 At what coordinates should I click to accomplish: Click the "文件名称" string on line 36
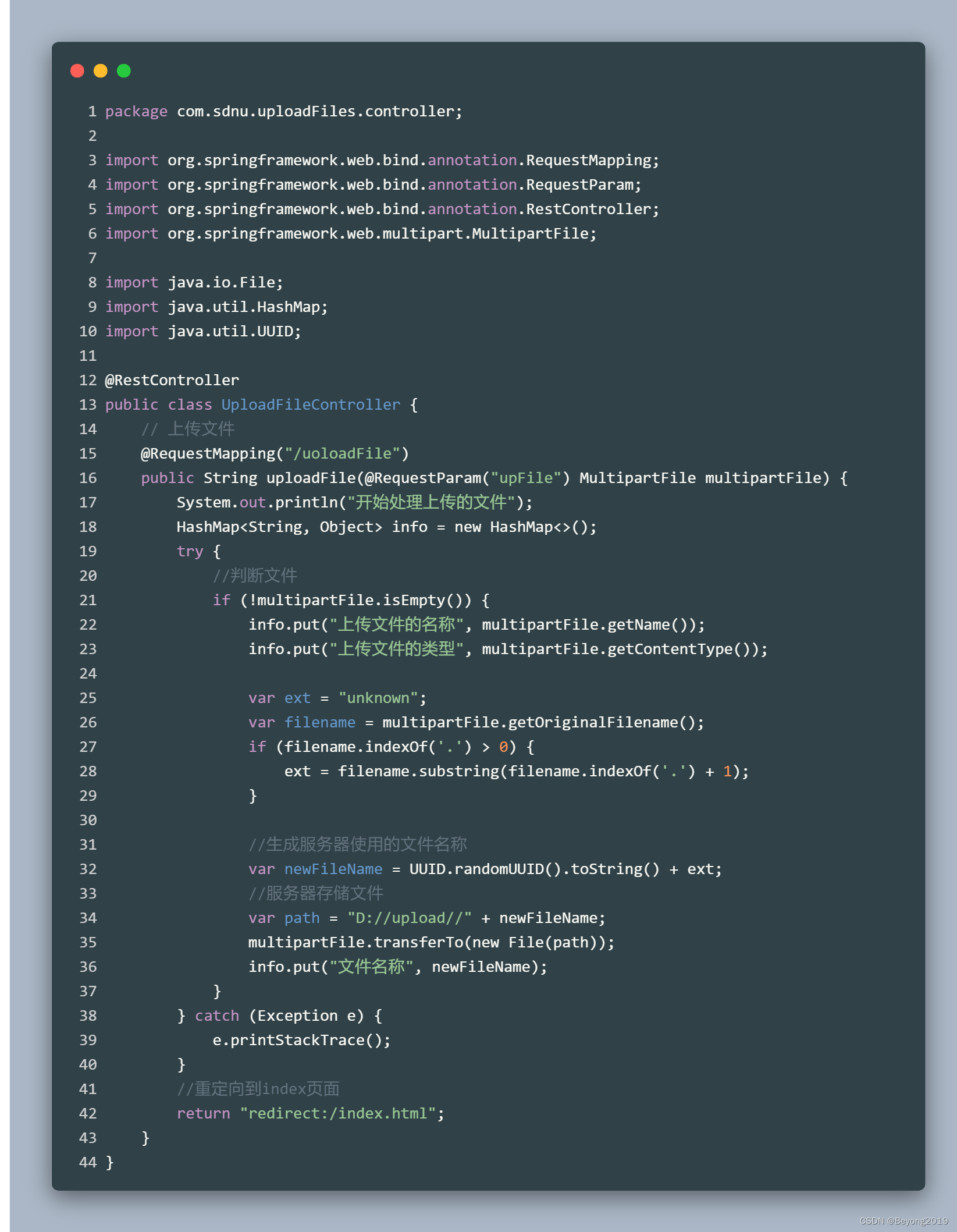(x=371, y=967)
